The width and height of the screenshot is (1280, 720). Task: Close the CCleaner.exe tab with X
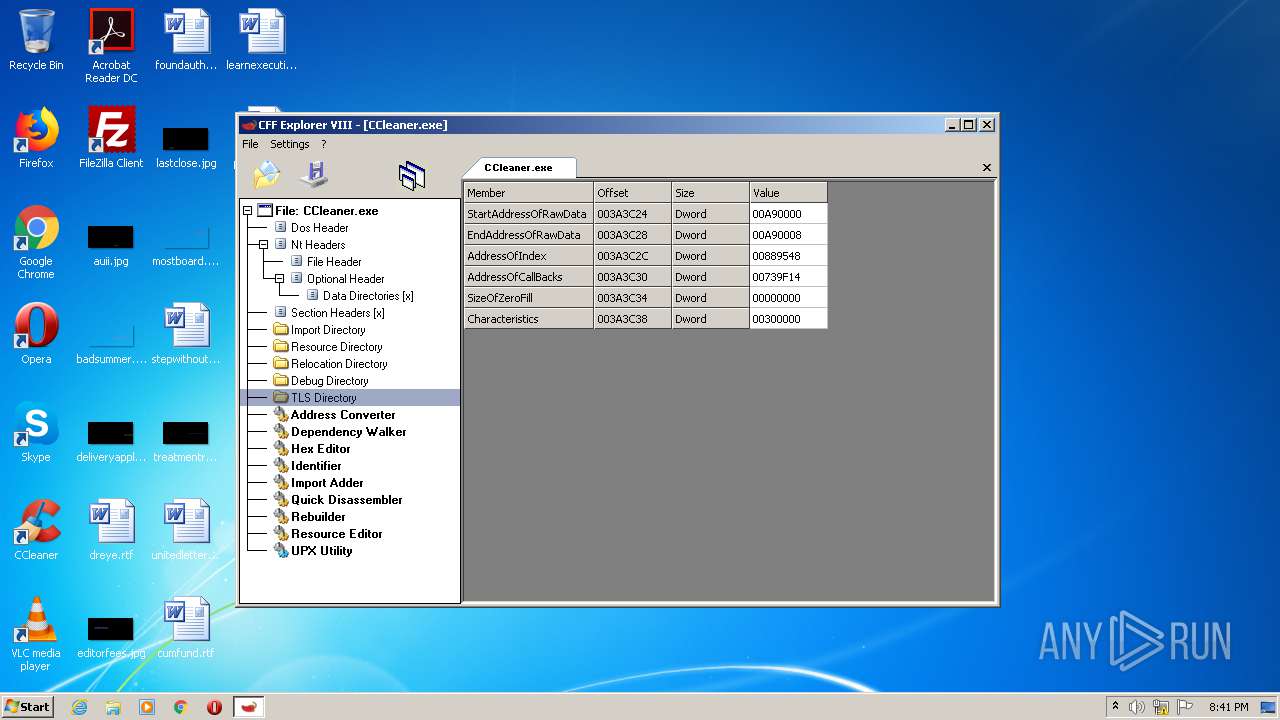pyautogui.click(x=987, y=168)
